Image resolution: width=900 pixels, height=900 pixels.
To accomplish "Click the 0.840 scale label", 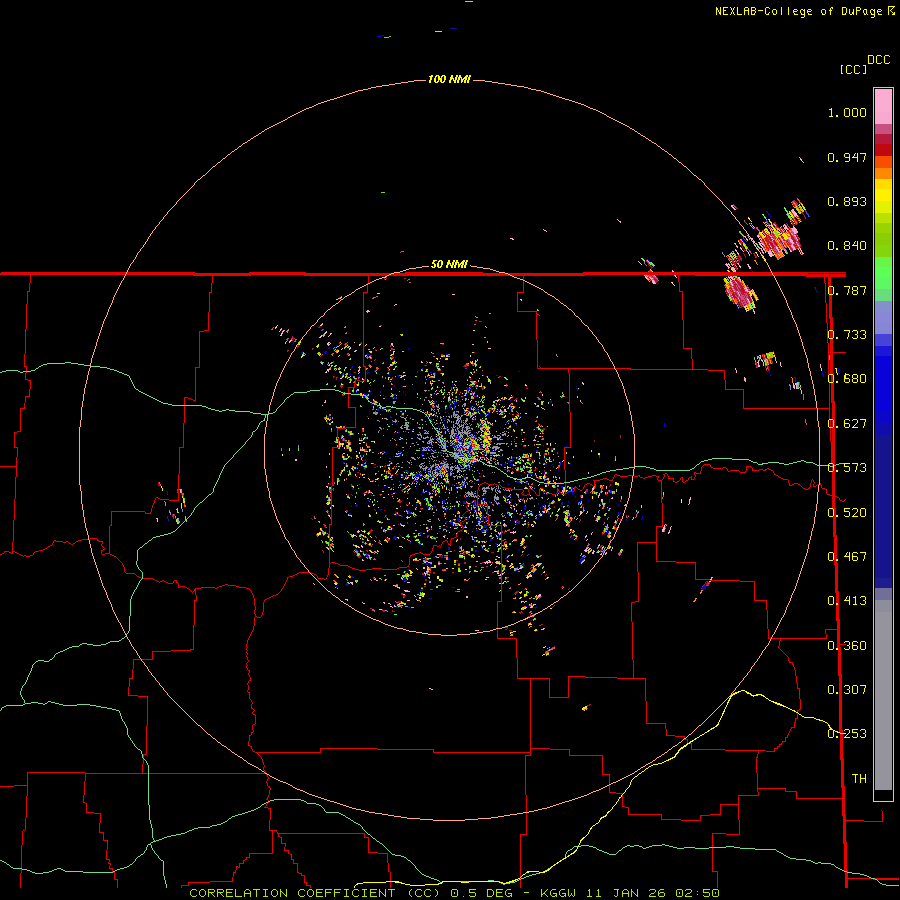I will pos(847,246).
